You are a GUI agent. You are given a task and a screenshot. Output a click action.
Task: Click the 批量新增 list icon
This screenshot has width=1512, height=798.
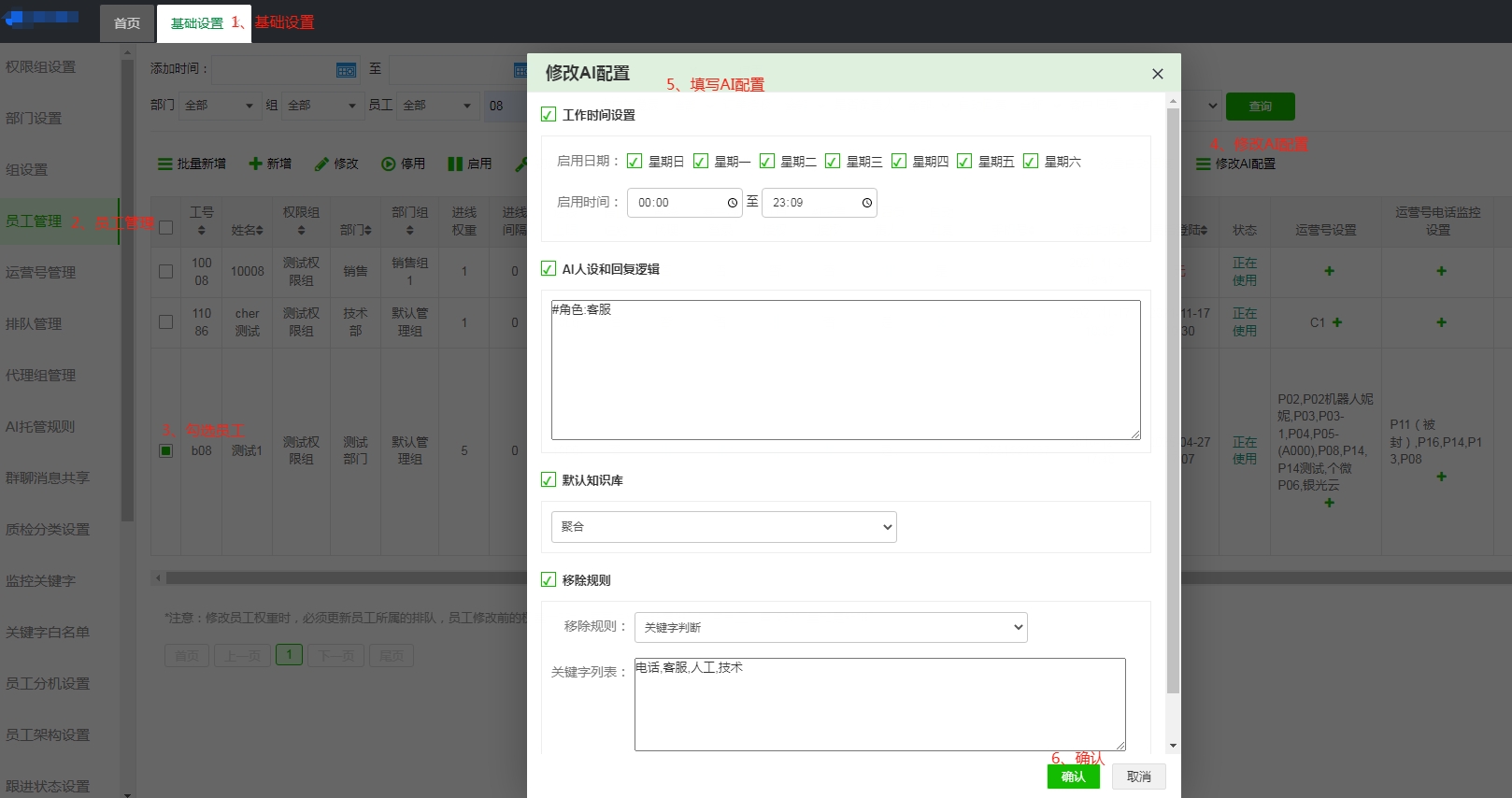(x=164, y=164)
